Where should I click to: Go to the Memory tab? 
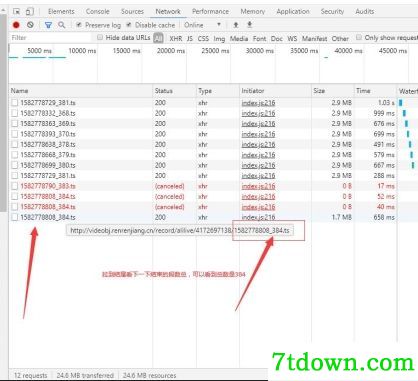click(x=253, y=12)
